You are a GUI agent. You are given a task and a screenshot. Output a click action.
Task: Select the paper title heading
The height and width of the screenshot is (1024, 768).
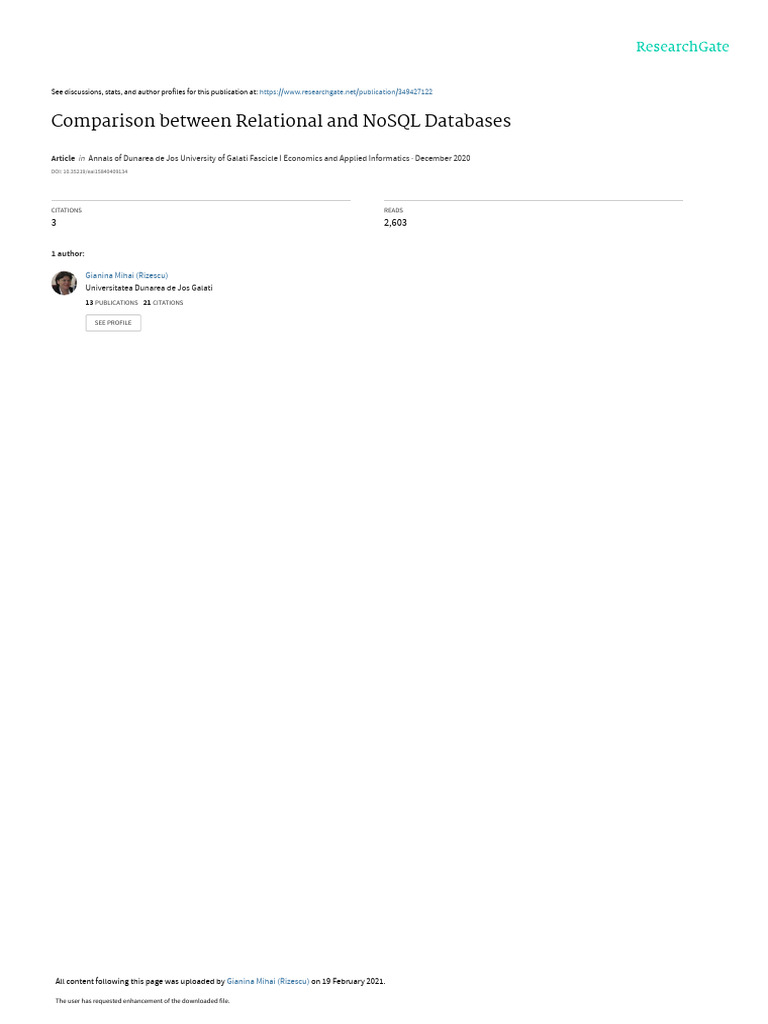(x=281, y=121)
